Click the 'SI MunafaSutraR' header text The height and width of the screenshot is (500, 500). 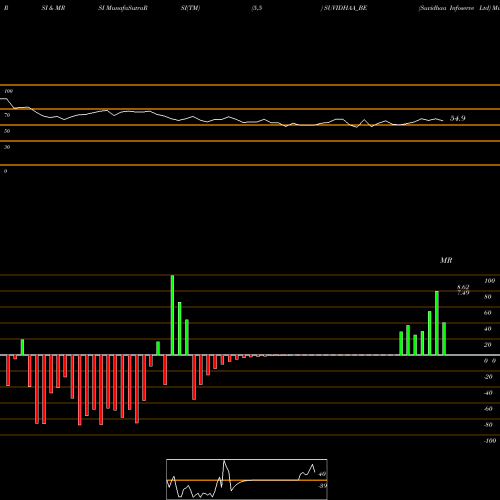tap(123, 8)
